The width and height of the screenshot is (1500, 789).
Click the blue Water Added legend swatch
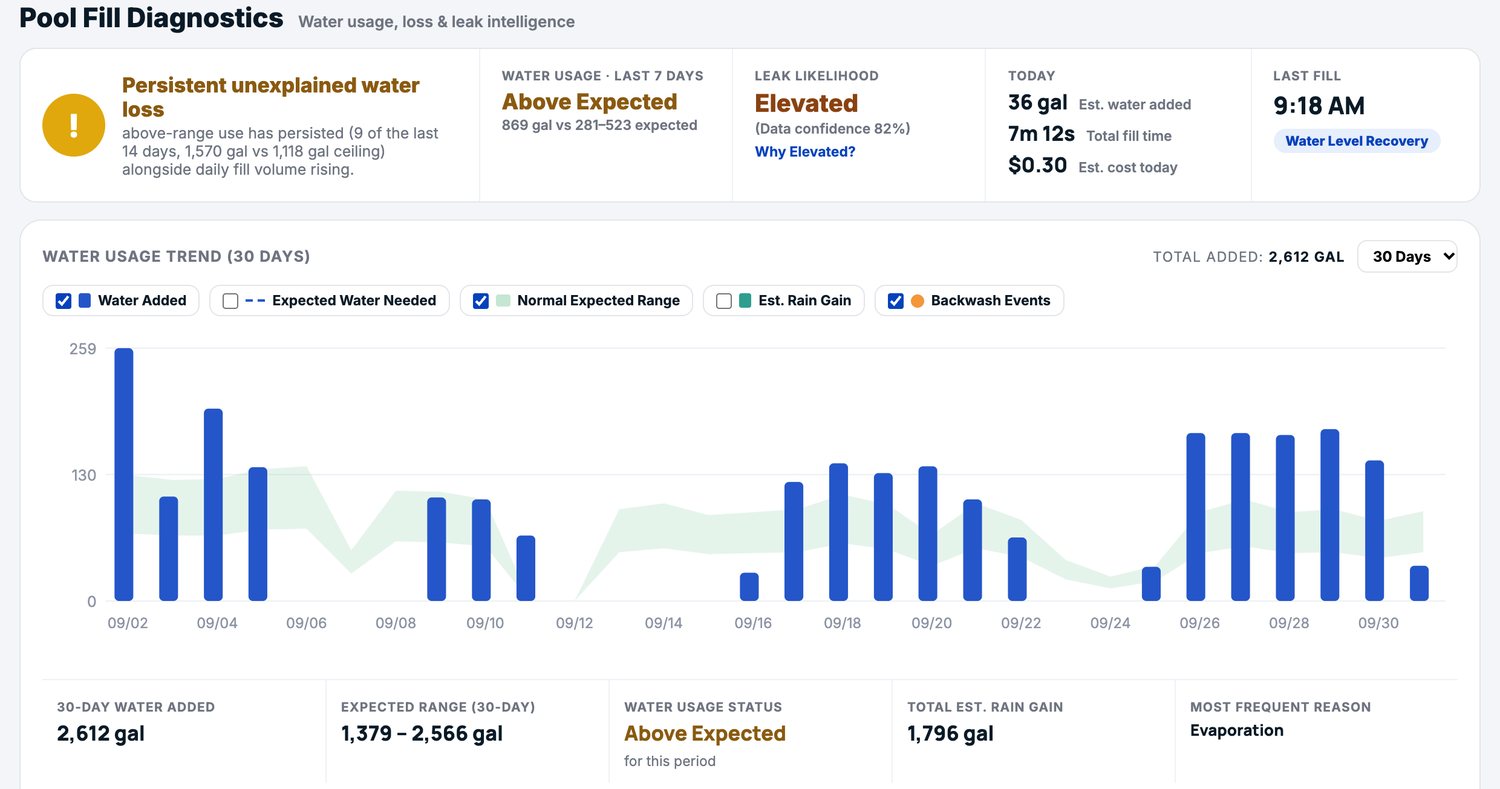point(85,300)
